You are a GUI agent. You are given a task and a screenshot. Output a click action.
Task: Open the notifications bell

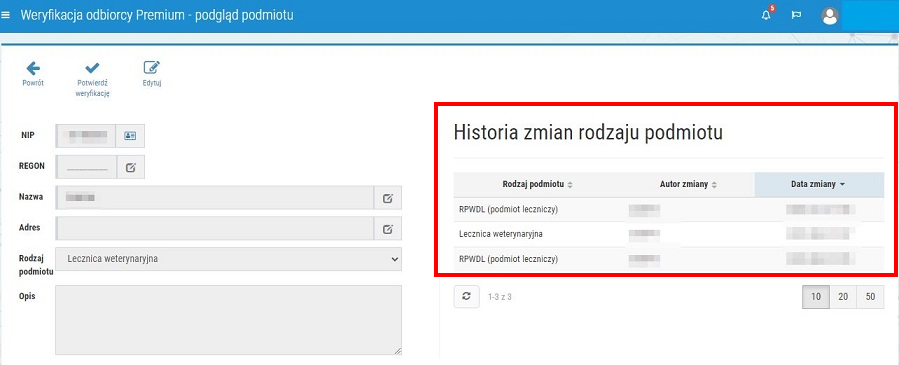tap(767, 15)
